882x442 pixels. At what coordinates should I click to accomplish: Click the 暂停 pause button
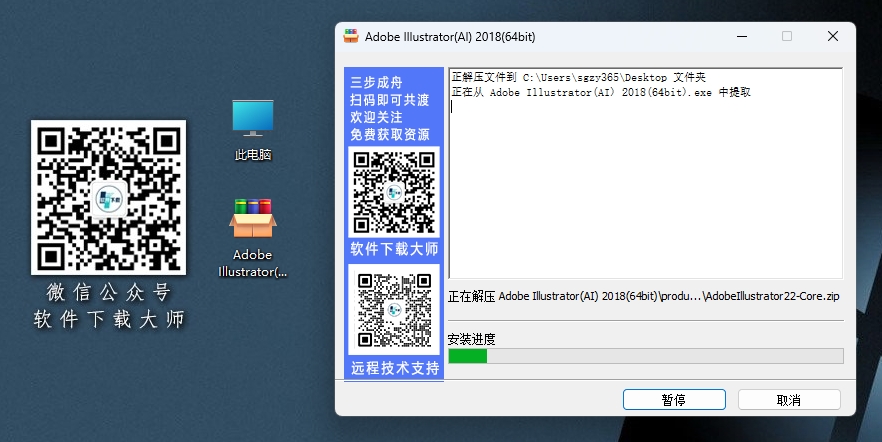[674, 400]
